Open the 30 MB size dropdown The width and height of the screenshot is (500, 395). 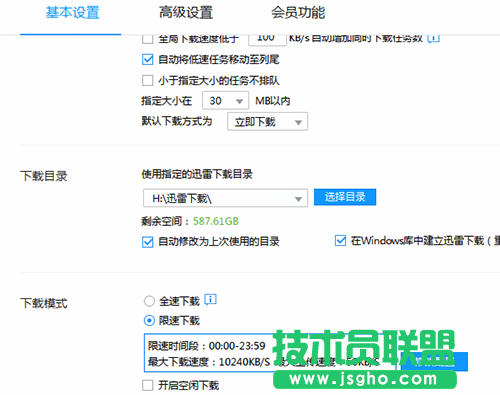pyautogui.click(x=225, y=101)
